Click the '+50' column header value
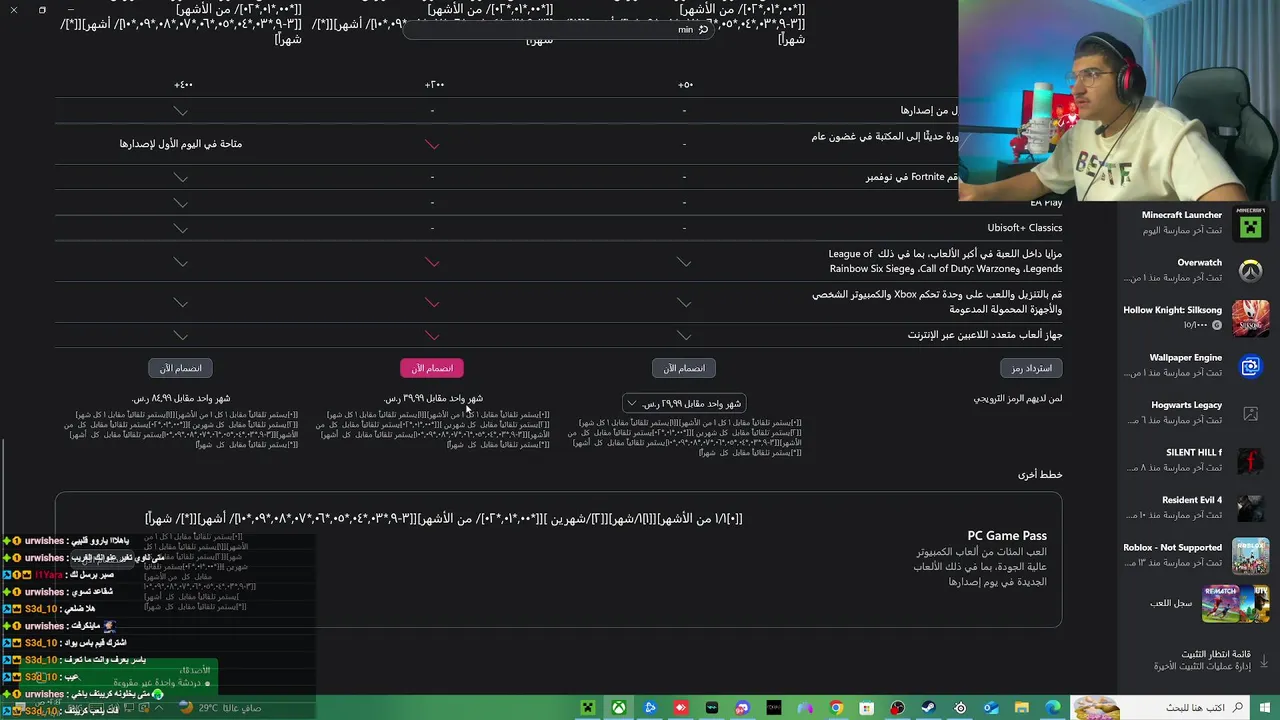 coord(685,85)
